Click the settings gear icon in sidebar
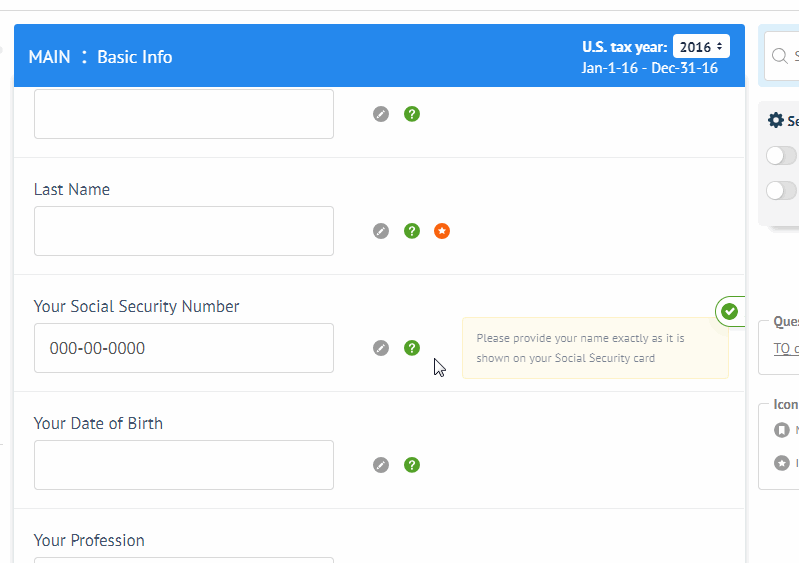This screenshot has height=563, width=799. [775, 120]
